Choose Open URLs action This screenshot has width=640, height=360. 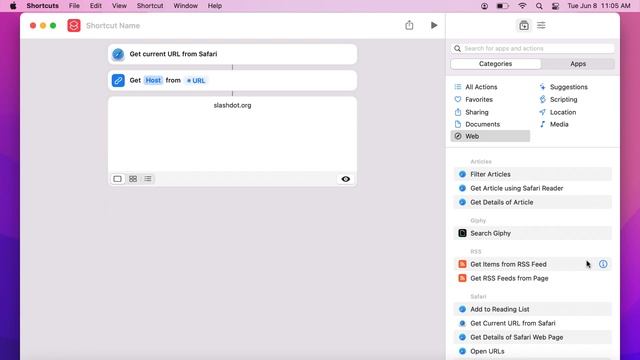tap(533, 351)
